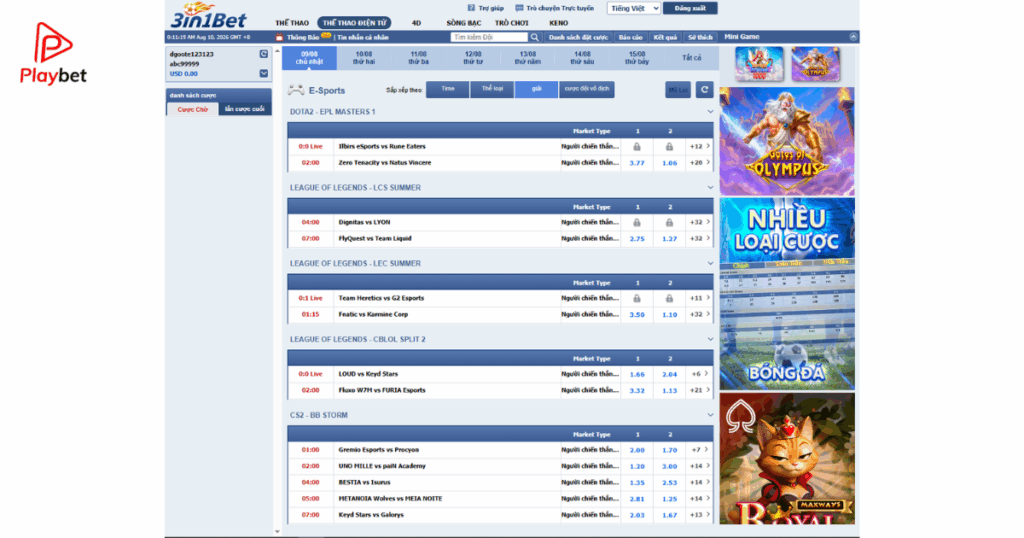Click the refresh icon beside the username
Image resolution: width=1024 pixels, height=538 pixels.
(264, 54)
